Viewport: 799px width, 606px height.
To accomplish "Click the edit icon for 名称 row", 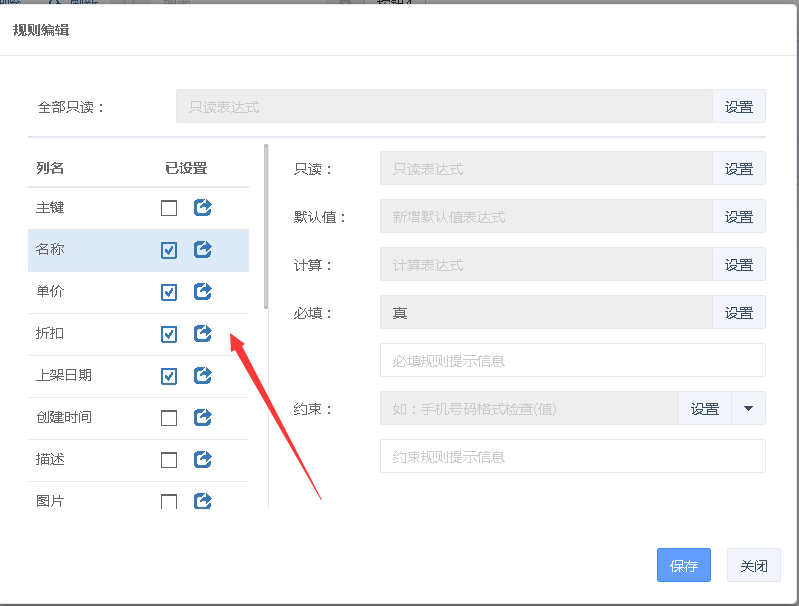I will 202,250.
